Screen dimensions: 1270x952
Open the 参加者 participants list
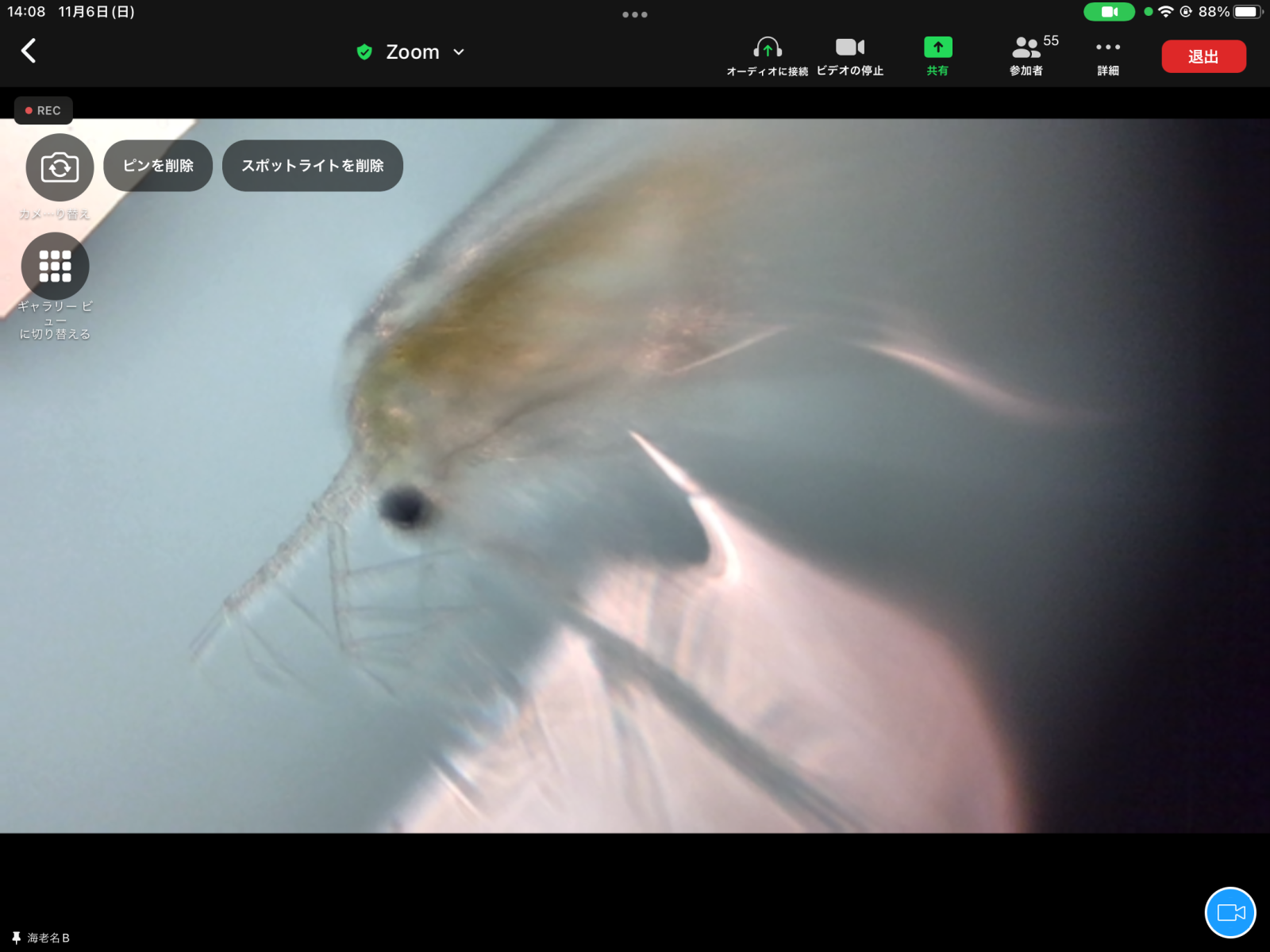coord(1026,49)
